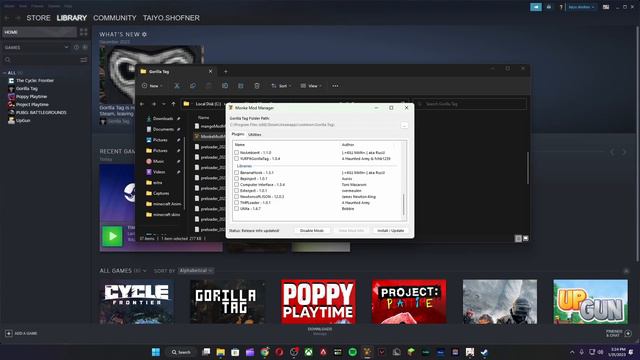
Task: Open Steam Friends & Chat
Action: [619, 333]
